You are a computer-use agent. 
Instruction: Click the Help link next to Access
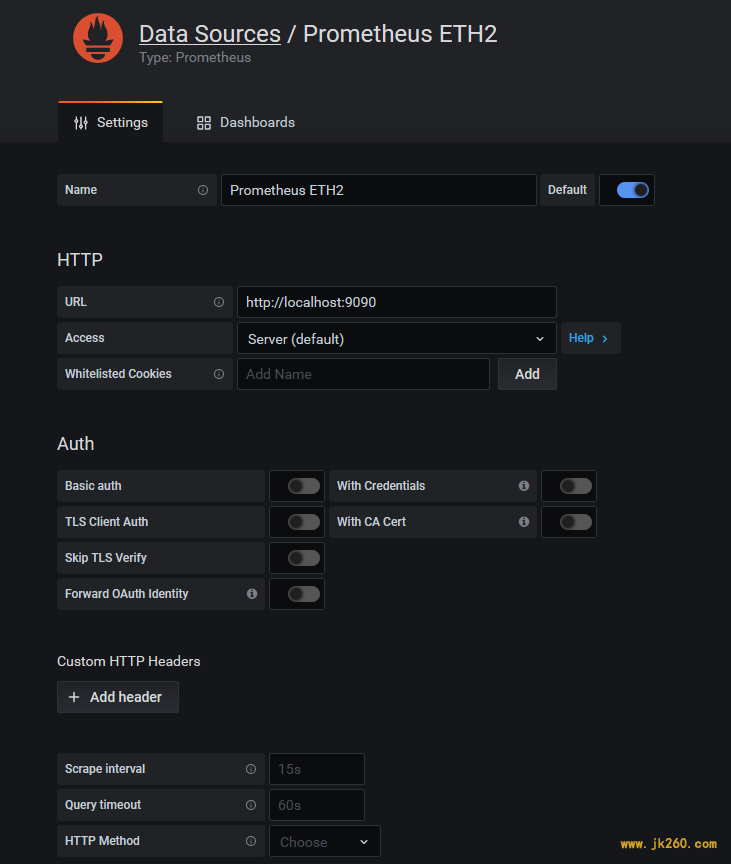[591, 338]
